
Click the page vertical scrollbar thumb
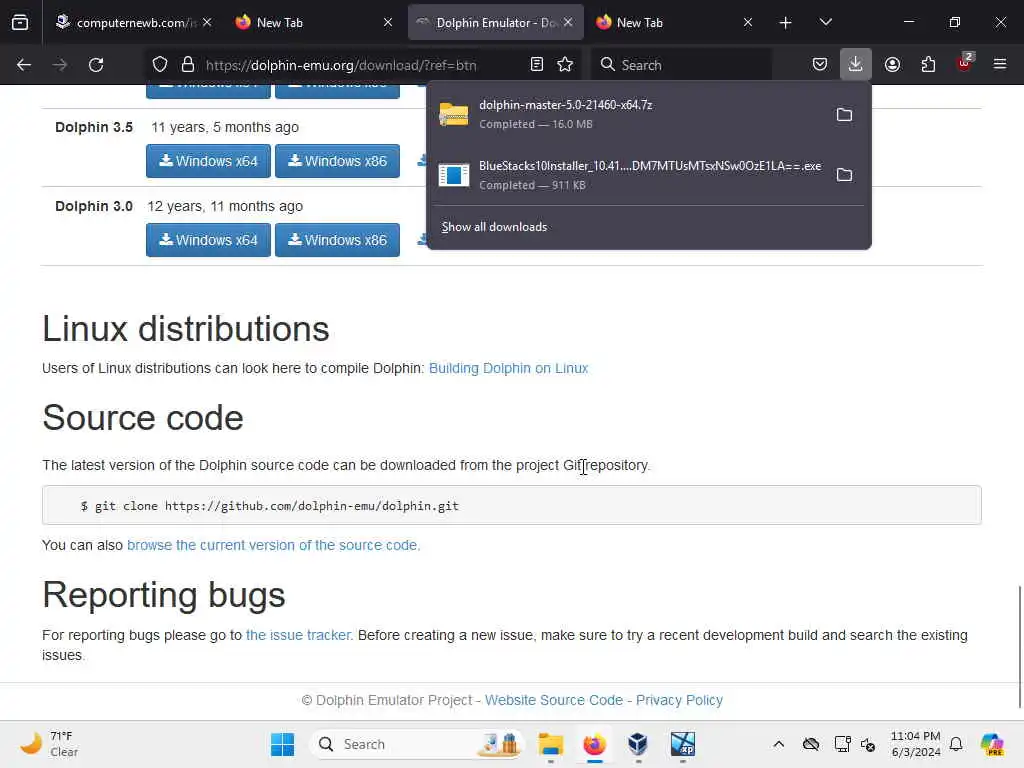(1019, 647)
